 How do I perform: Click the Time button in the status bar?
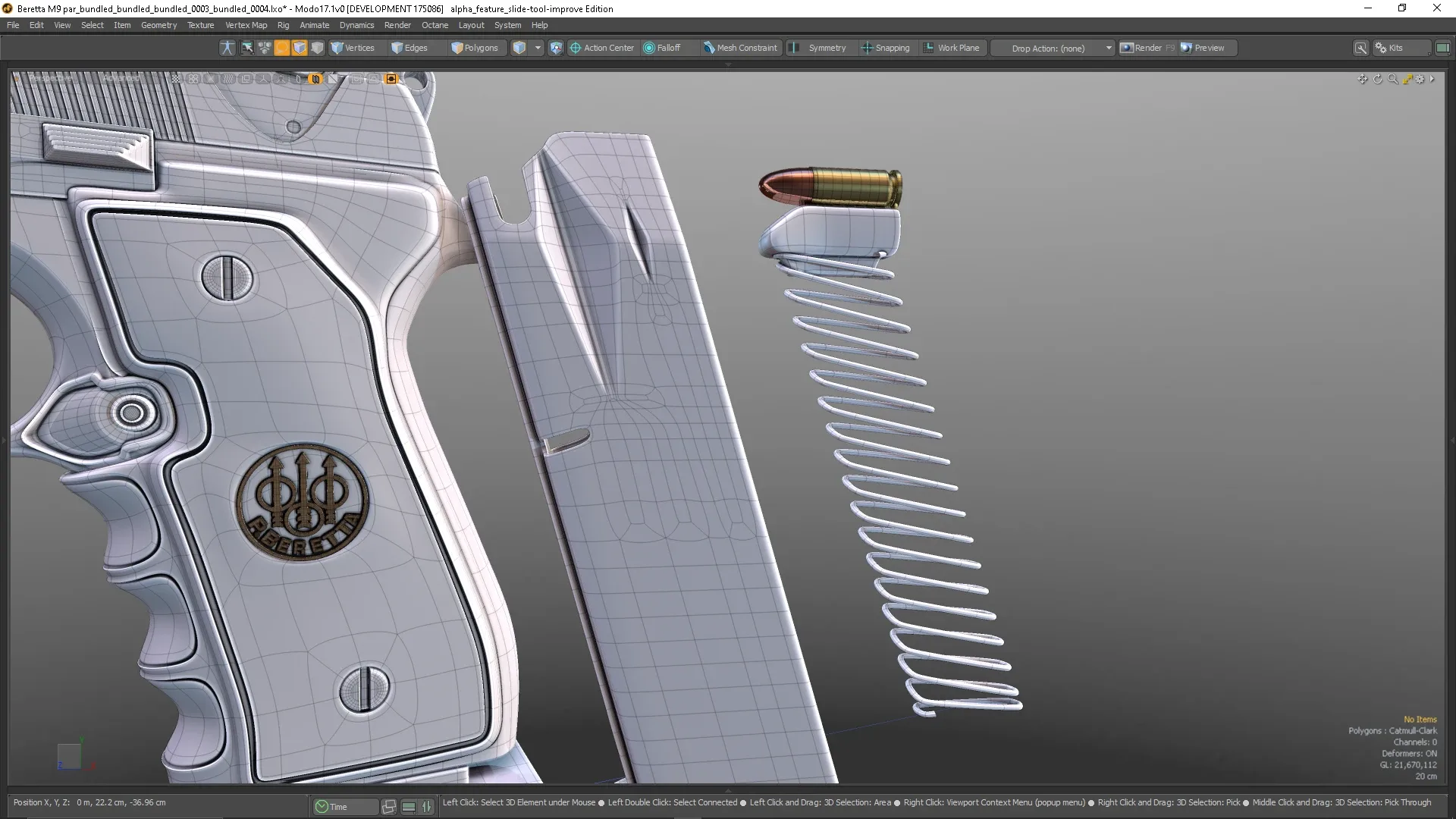(345, 807)
